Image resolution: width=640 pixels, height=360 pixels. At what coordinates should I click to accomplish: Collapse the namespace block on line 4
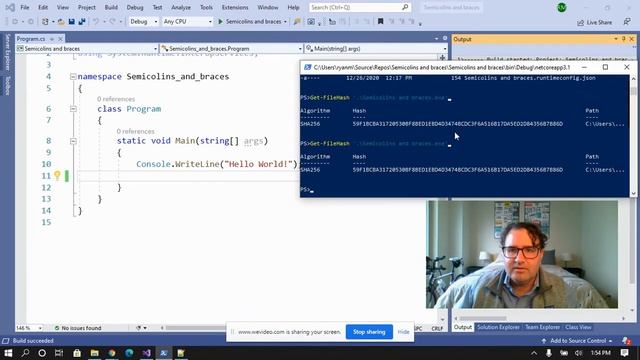[x=73, y=76]
